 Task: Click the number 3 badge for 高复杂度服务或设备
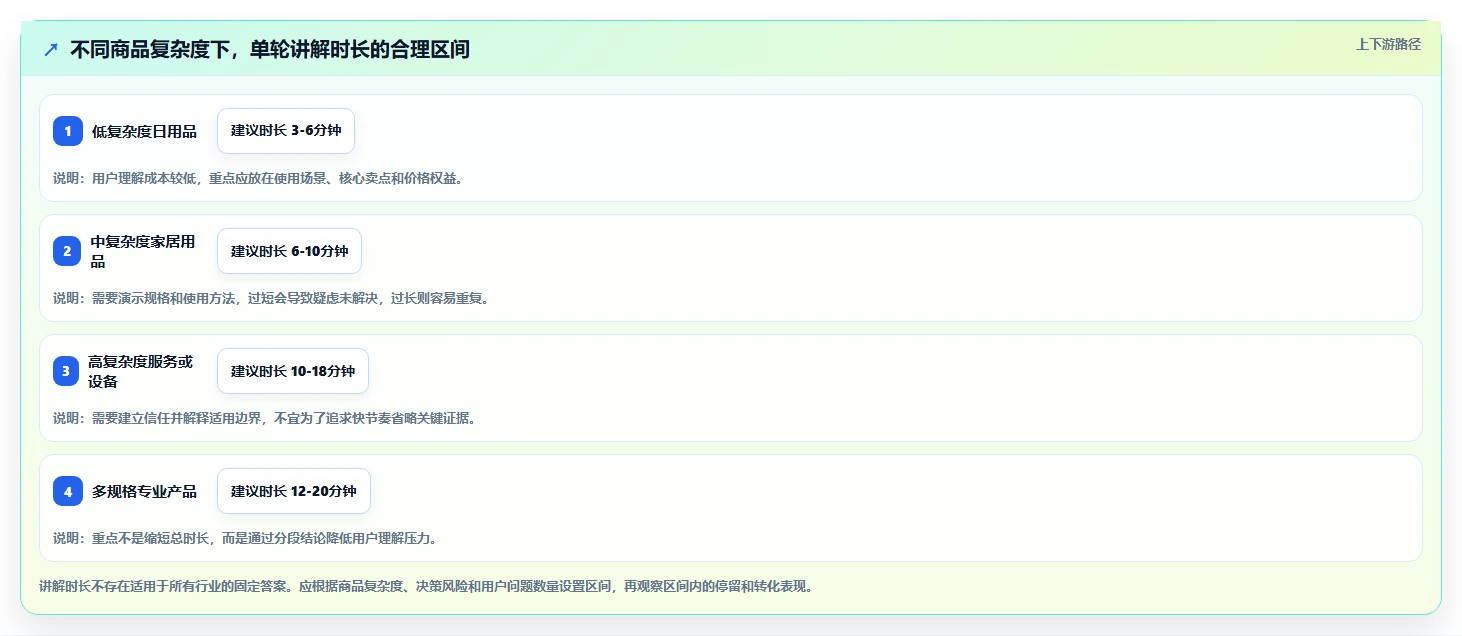pyautogui.click(x=66, y=371)
